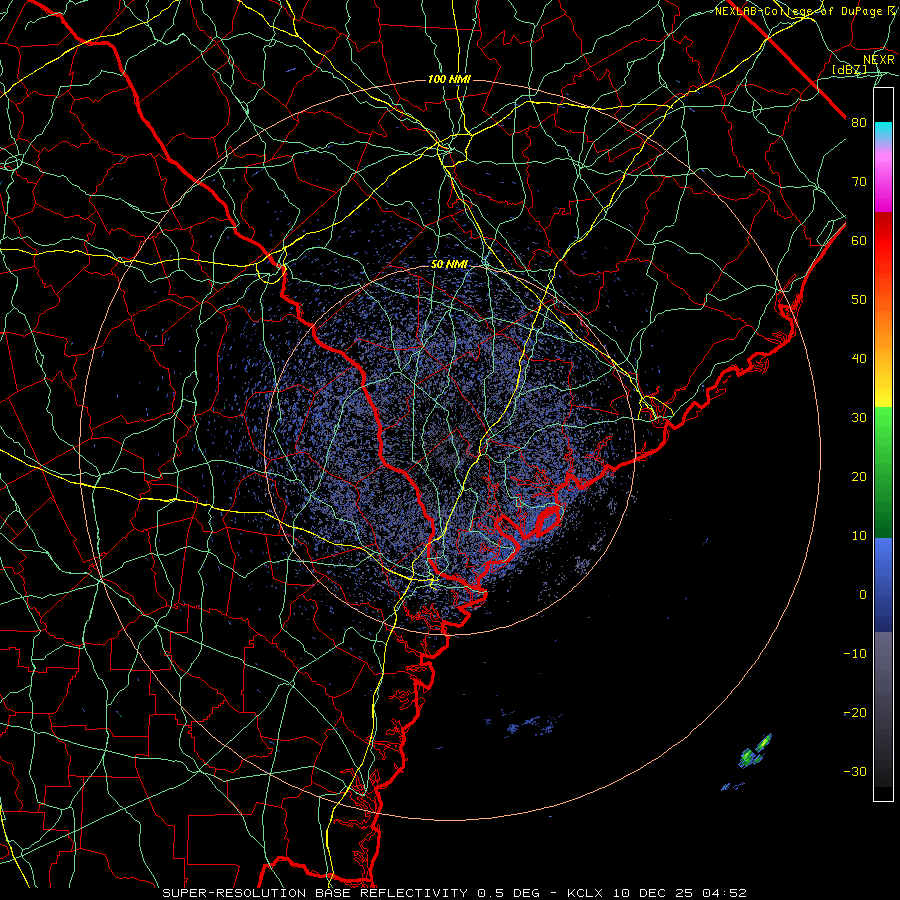The image size is (900, 900).
Task: Click the 10 value on the dBZ scale
Action: [859, 536]
